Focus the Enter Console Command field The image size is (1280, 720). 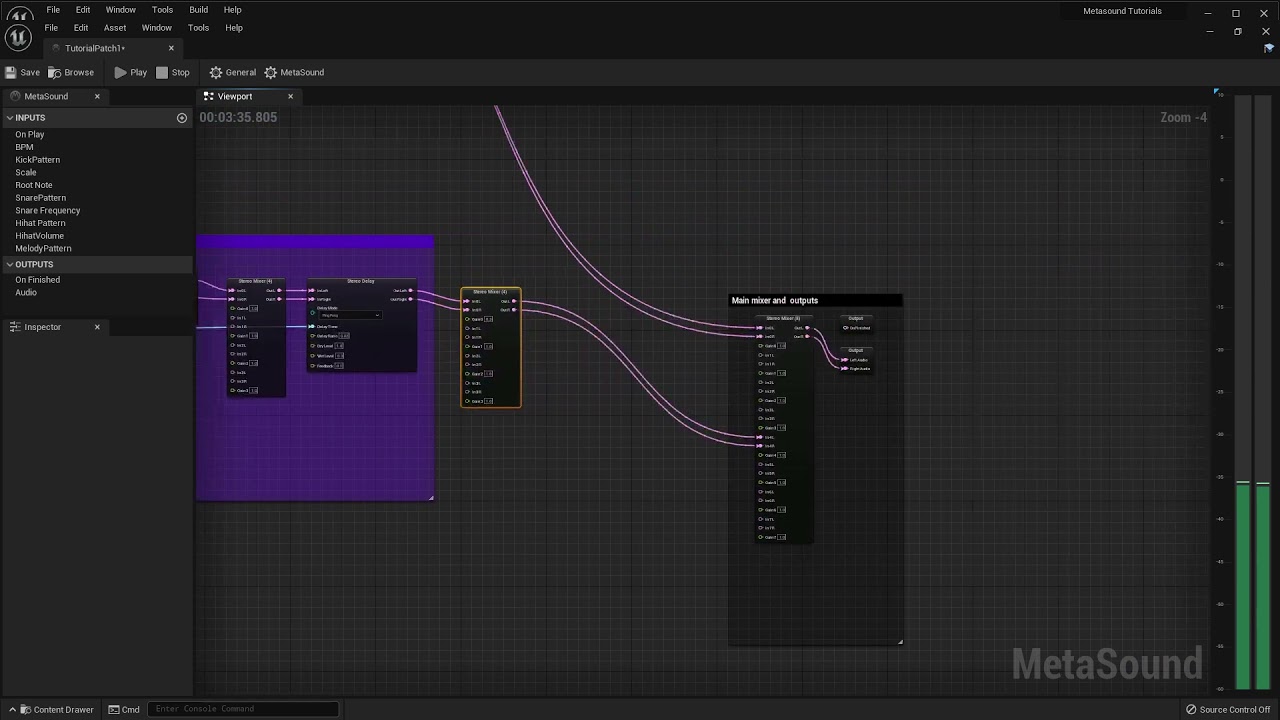(x=243, y=709)
